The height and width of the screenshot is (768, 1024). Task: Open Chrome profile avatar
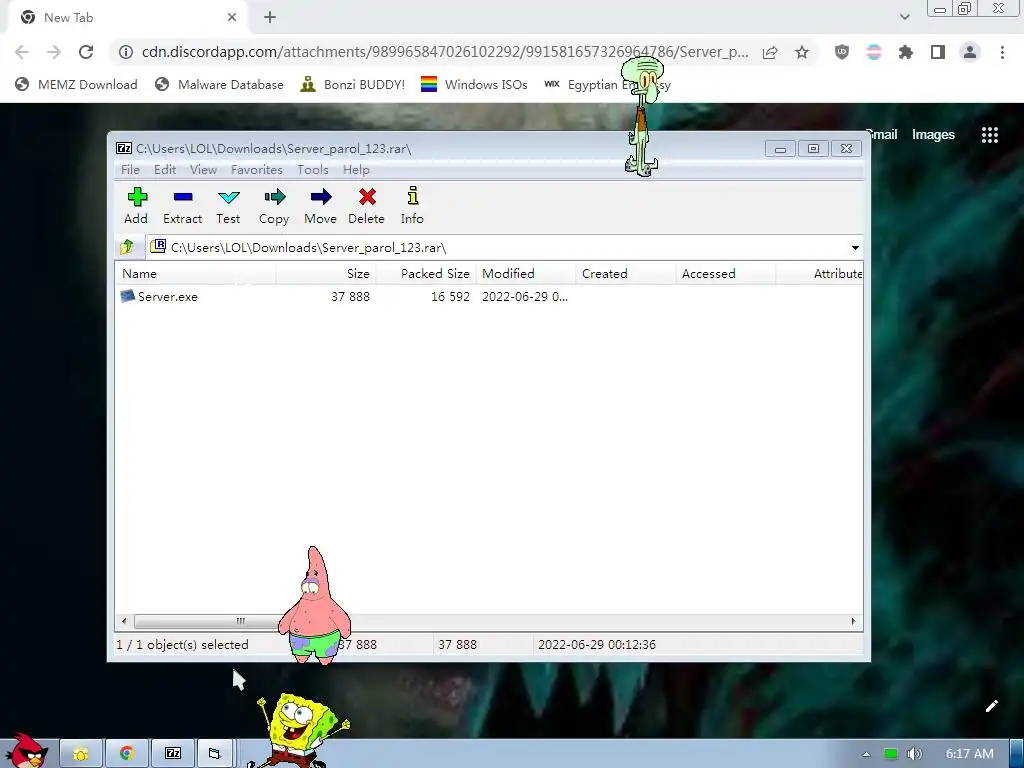(x=970, y=52)
